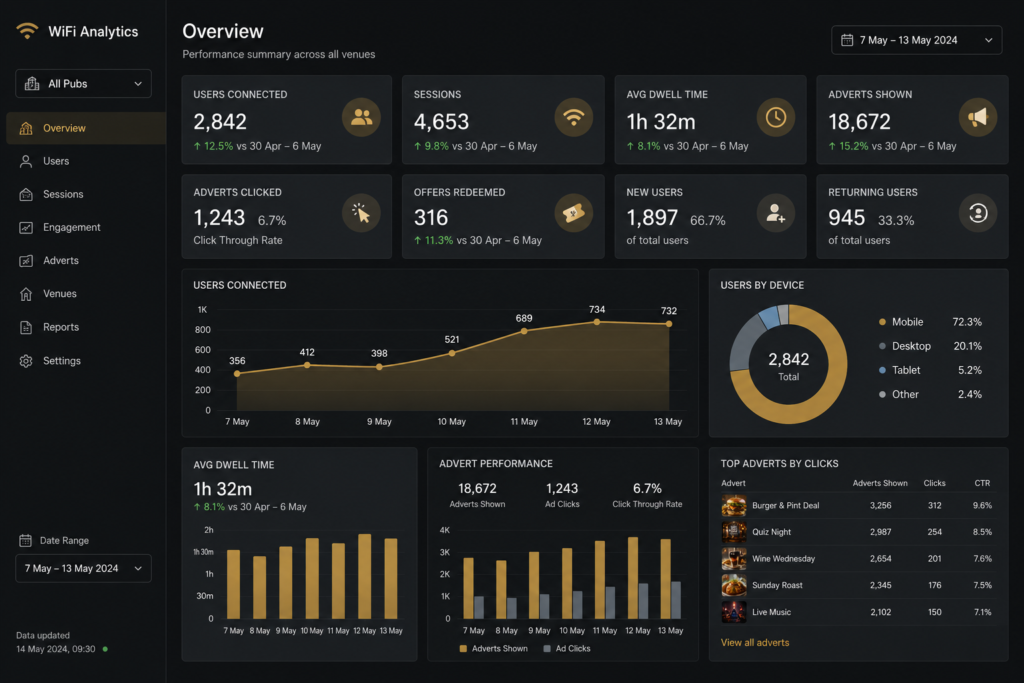1024x683 pixels.
Task: Click the Adverts Shown megaphone icon
Action: pos(978,118)
